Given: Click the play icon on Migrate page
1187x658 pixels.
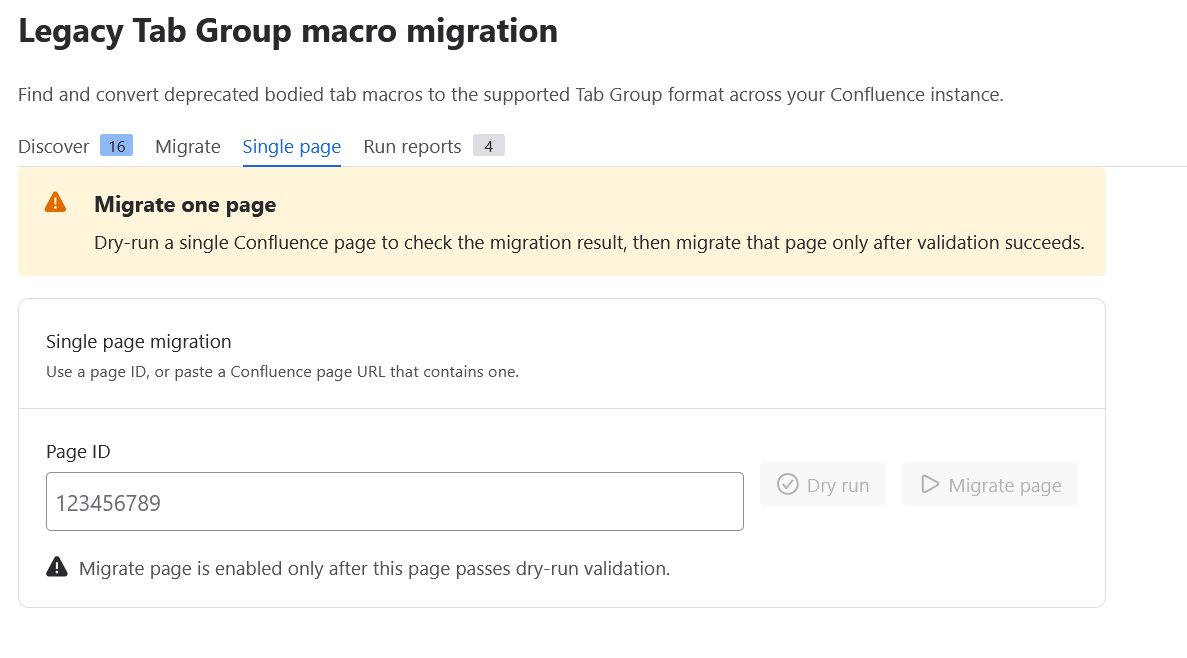Looking at the screenshot, I should pyautogui.click(x=930, y=484).
